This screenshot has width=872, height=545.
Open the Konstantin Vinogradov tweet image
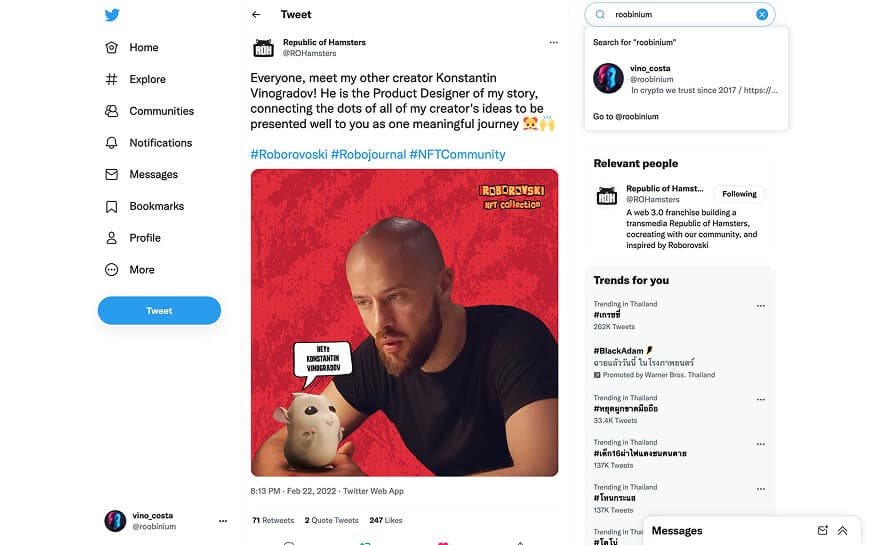pos(404,323)
